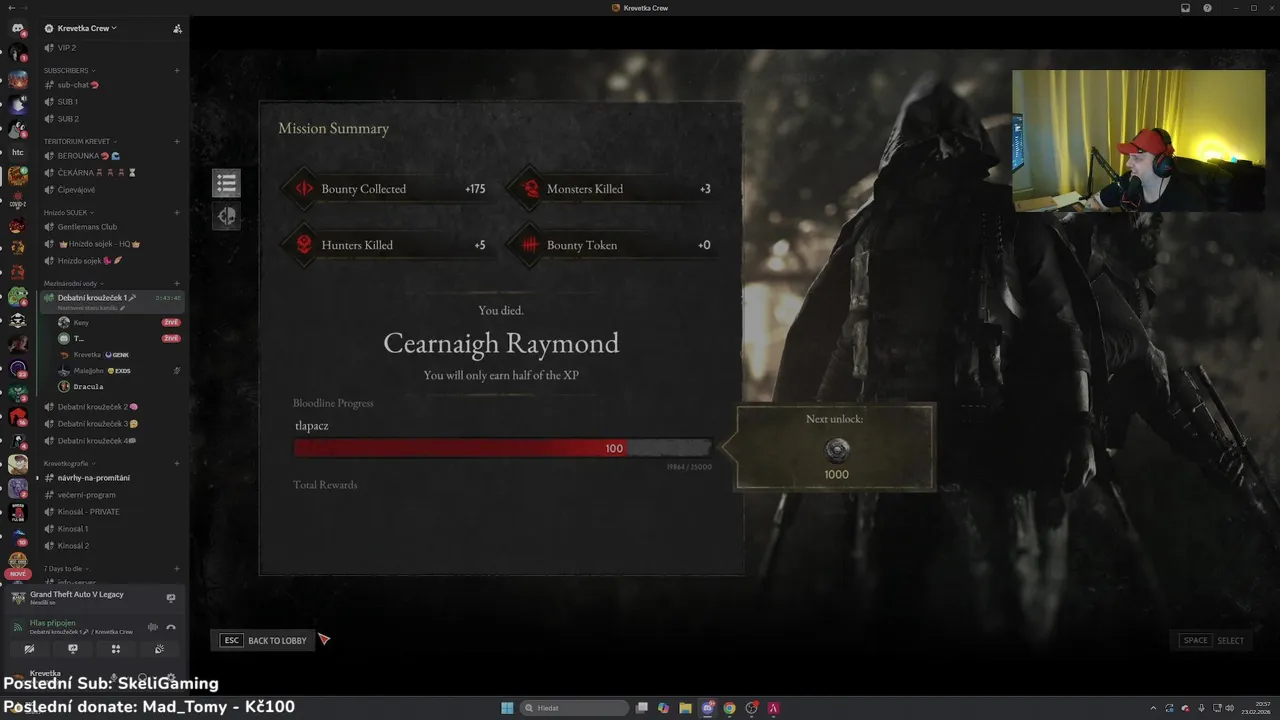Collapse the SUBSCRIBERS category
The width and height of the screenshot is (1280, 720).
point(69,71)
